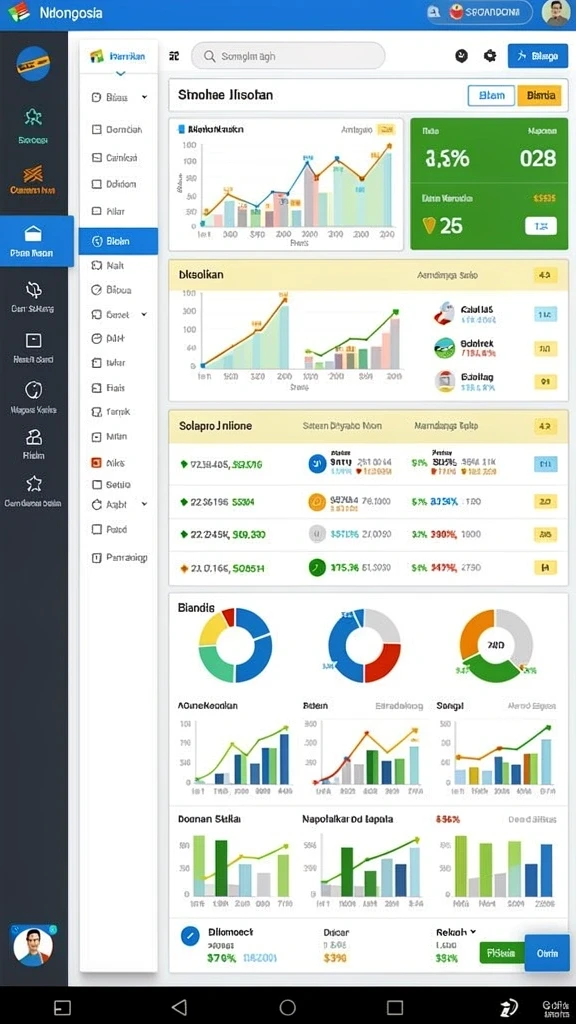Tap the Android back triangle navigation button
Screen dimensions: 576x1024
[179, 1006]
